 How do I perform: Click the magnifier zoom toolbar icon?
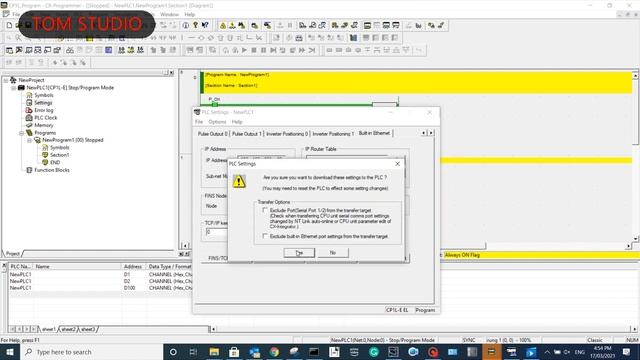18,38
